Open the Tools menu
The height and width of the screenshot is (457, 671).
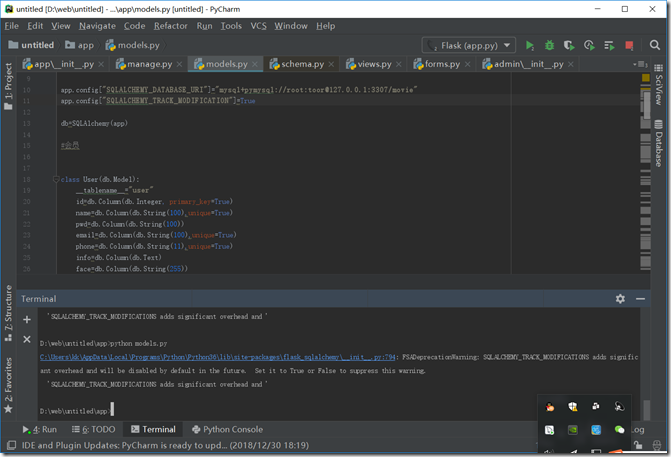(231, 26)
